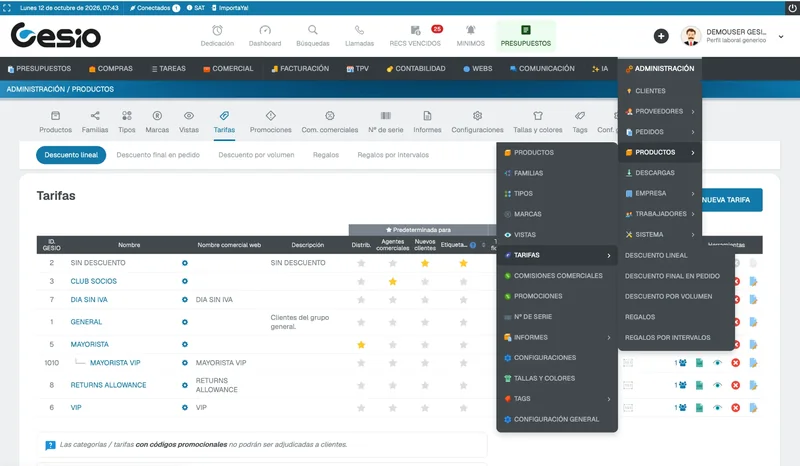Click the user avatar picture

[x=691, y=36]
